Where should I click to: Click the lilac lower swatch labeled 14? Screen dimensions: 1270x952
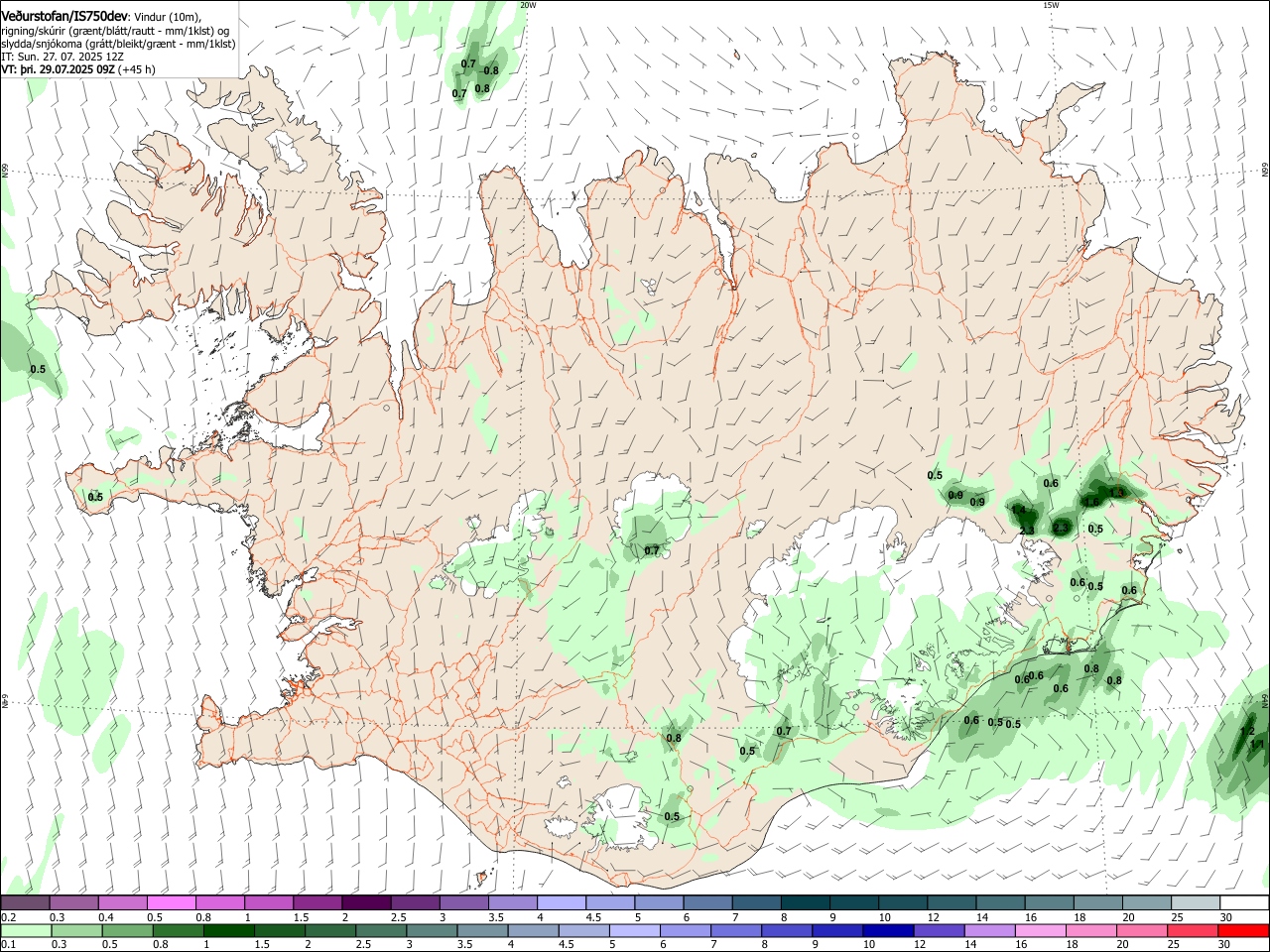click(988, 930)
